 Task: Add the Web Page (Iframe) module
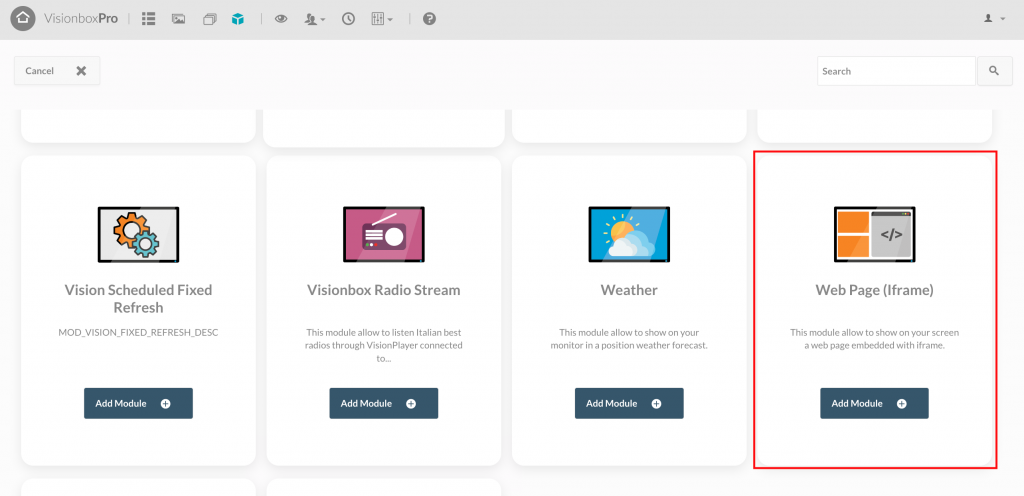pos(874,403)
